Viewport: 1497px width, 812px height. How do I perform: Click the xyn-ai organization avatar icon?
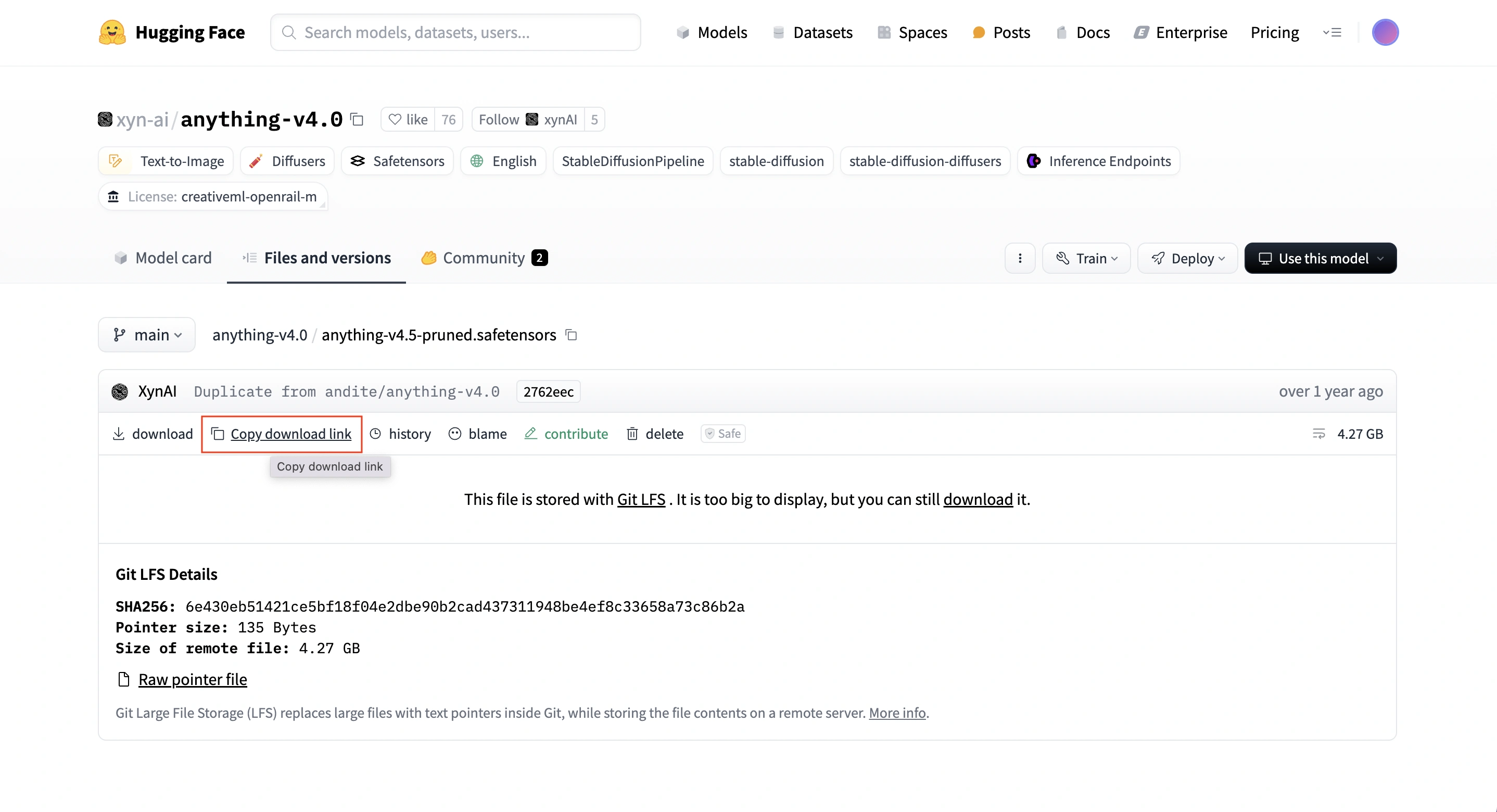105,120
